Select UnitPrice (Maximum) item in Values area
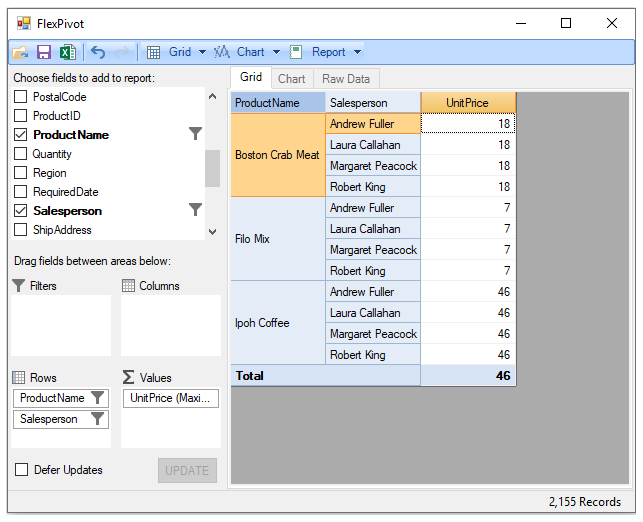643x522 pixels. (x=171, y=398)
